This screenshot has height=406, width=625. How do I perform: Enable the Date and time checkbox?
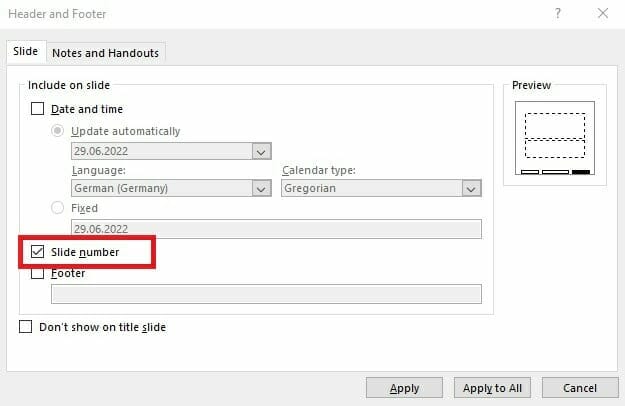38,109
